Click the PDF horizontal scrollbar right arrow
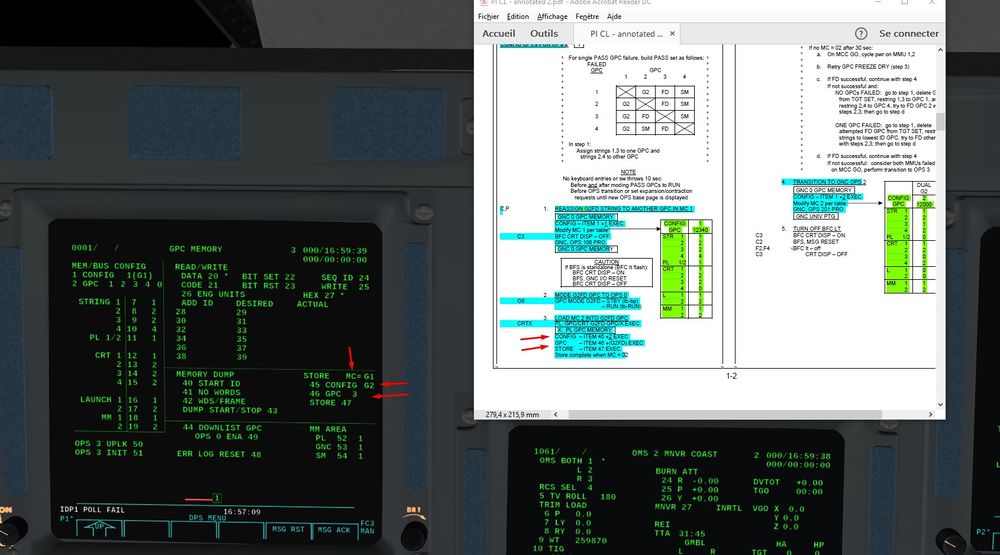 pos(930,414)
